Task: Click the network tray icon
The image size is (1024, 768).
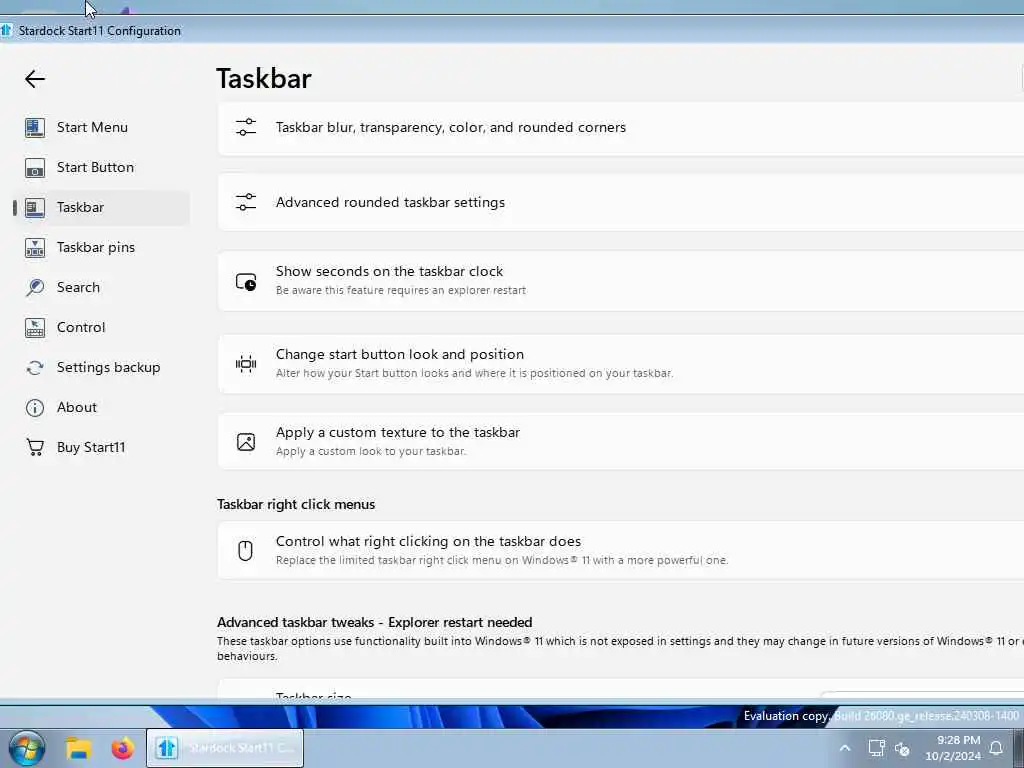Action: [x=876, y=748]
